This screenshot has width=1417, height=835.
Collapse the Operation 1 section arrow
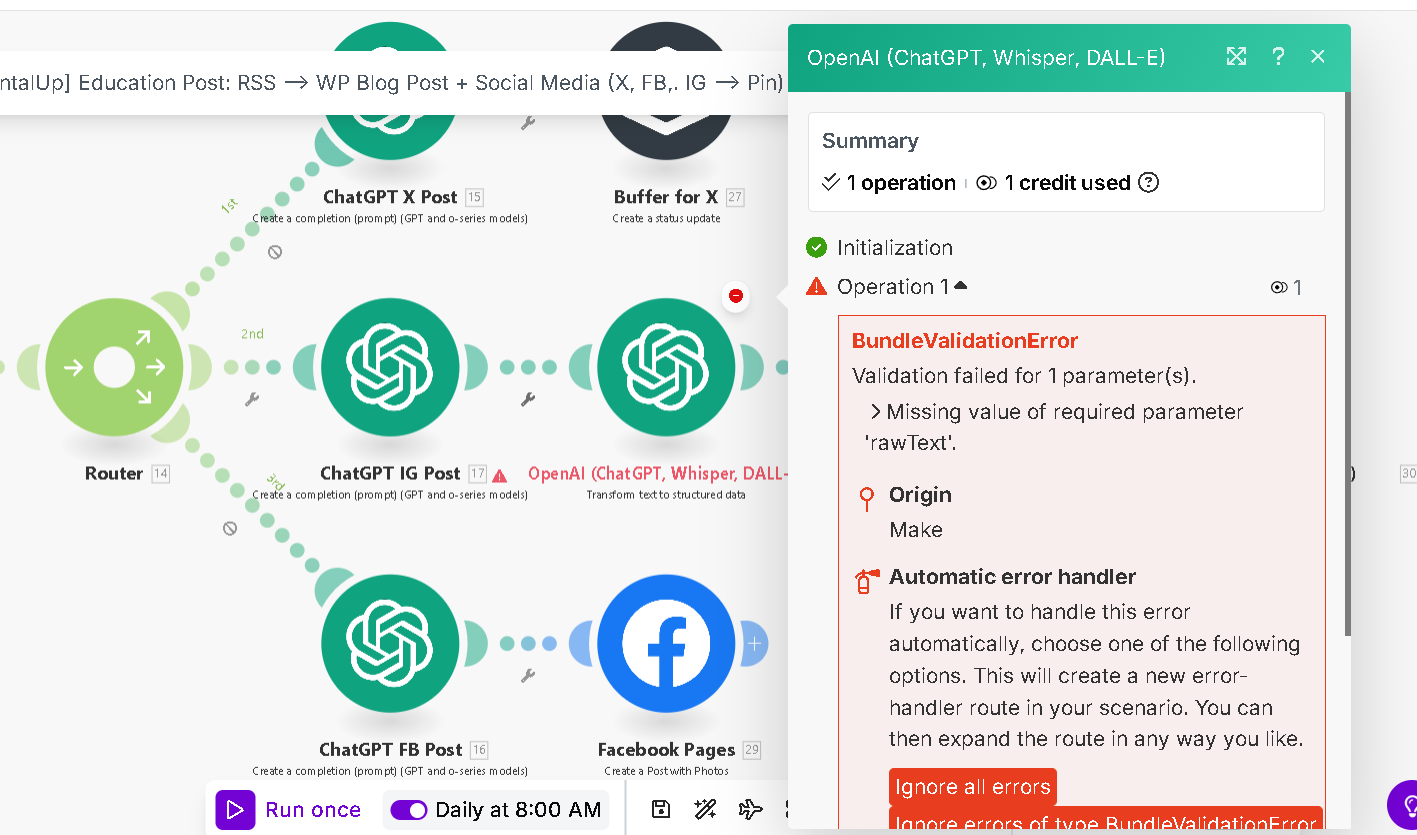[961, 286]
